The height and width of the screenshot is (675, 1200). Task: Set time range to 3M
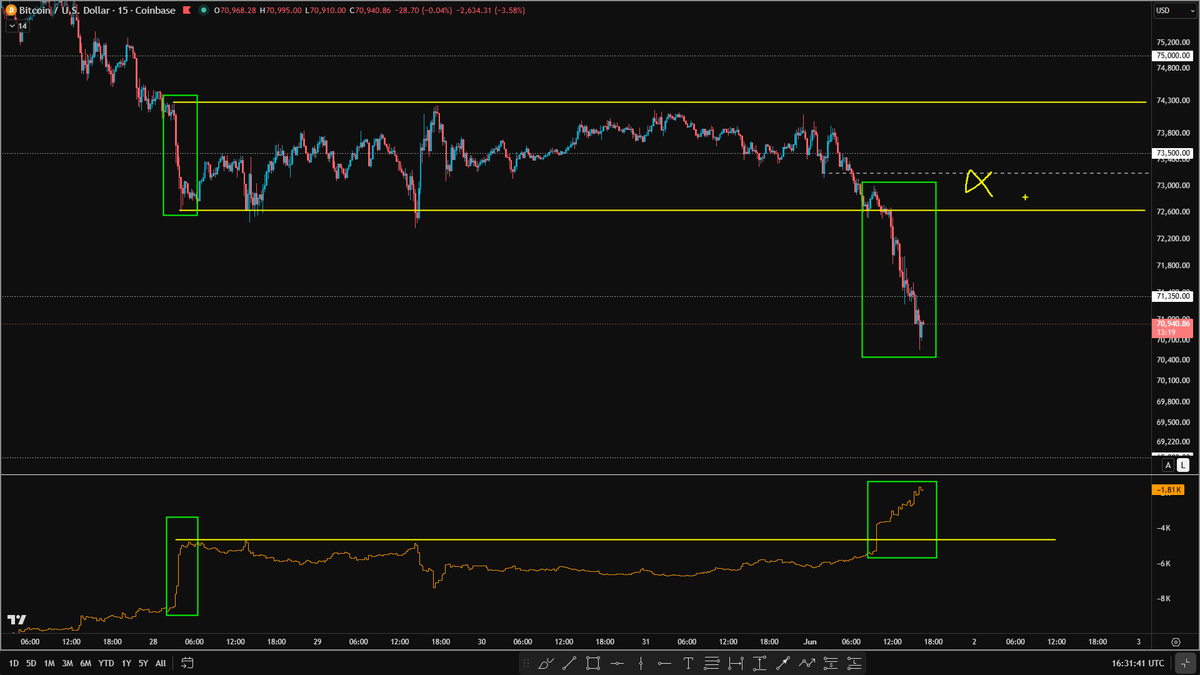[67, 663]
